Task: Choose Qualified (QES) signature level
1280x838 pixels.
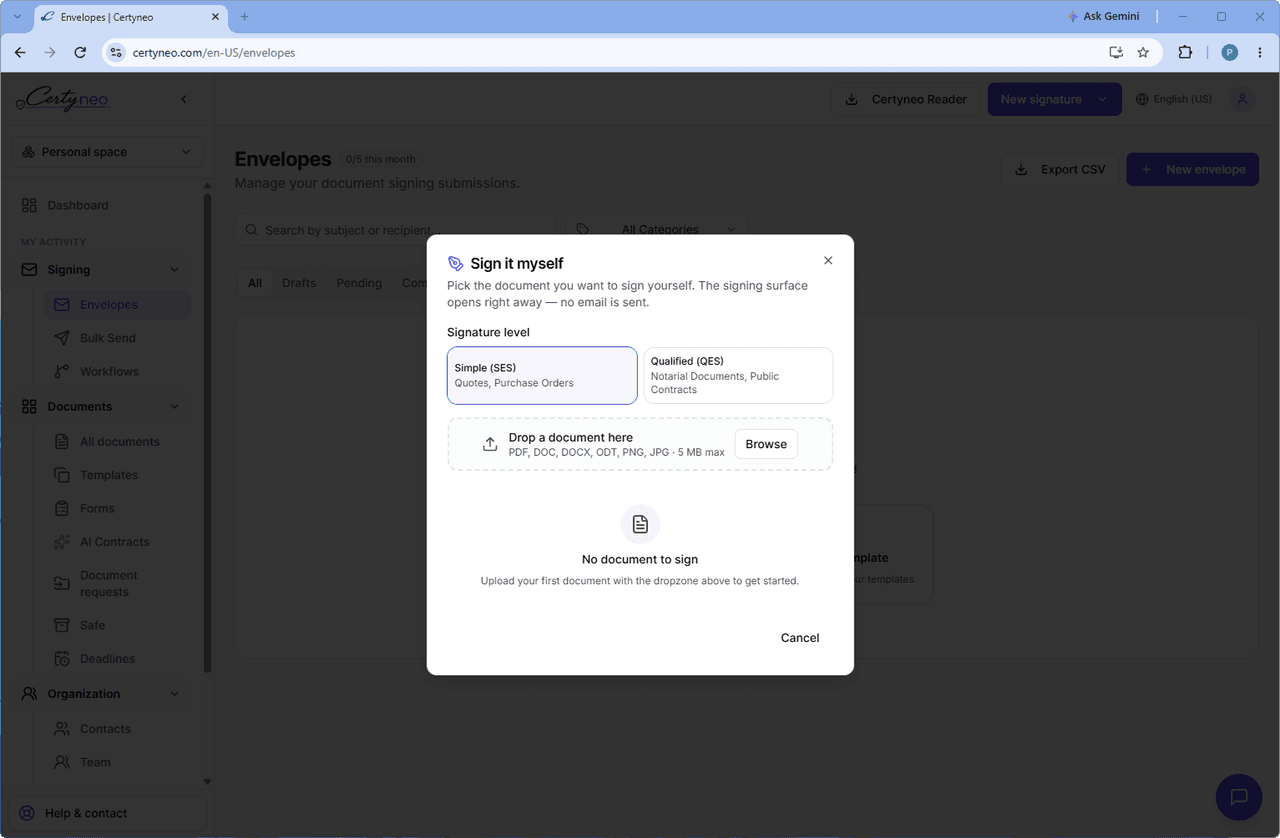Action: [738, 375]
